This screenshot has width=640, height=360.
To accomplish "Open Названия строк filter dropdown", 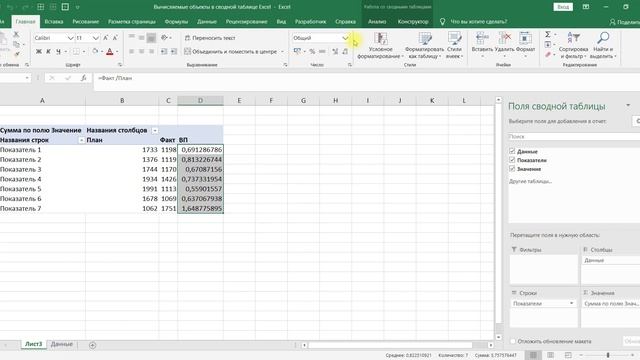I will (x=81, y=140).
